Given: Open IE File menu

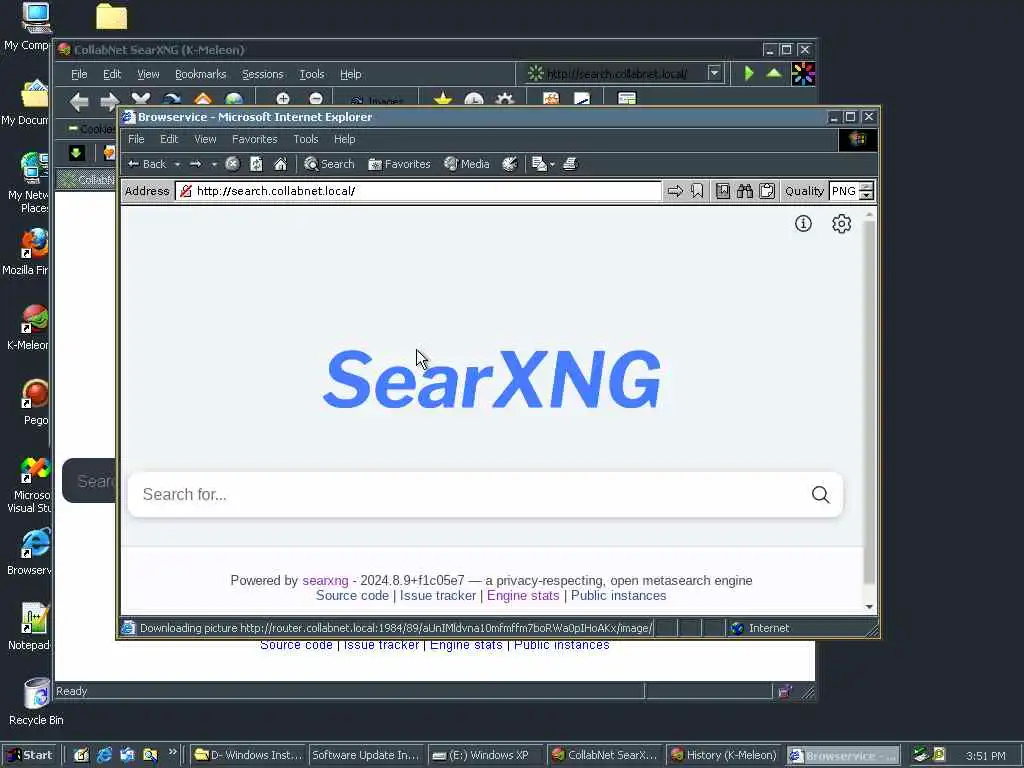Looking at the screenshot, I should [x=136, y=139].
